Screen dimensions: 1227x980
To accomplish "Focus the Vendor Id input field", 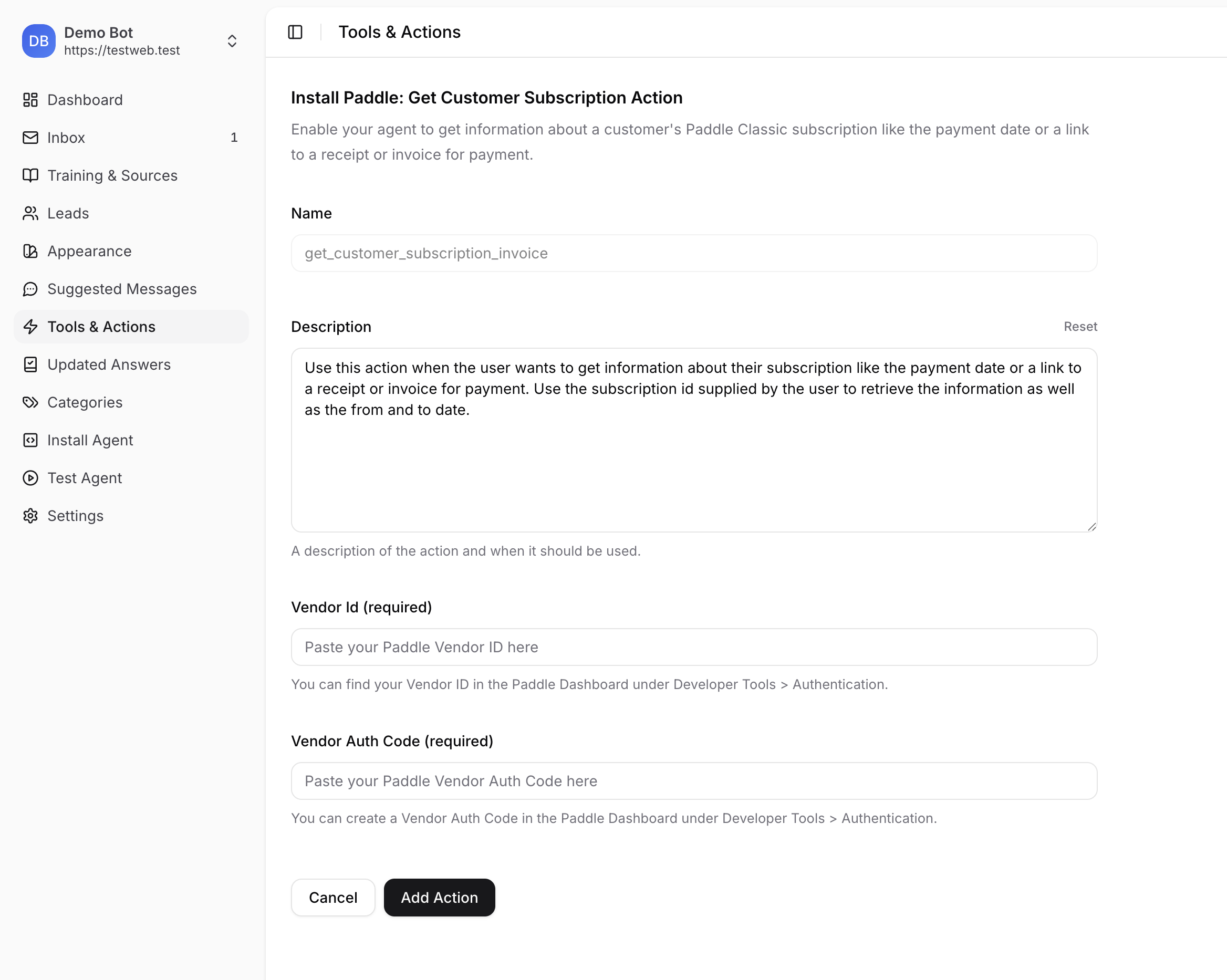I will coord(693,647).
